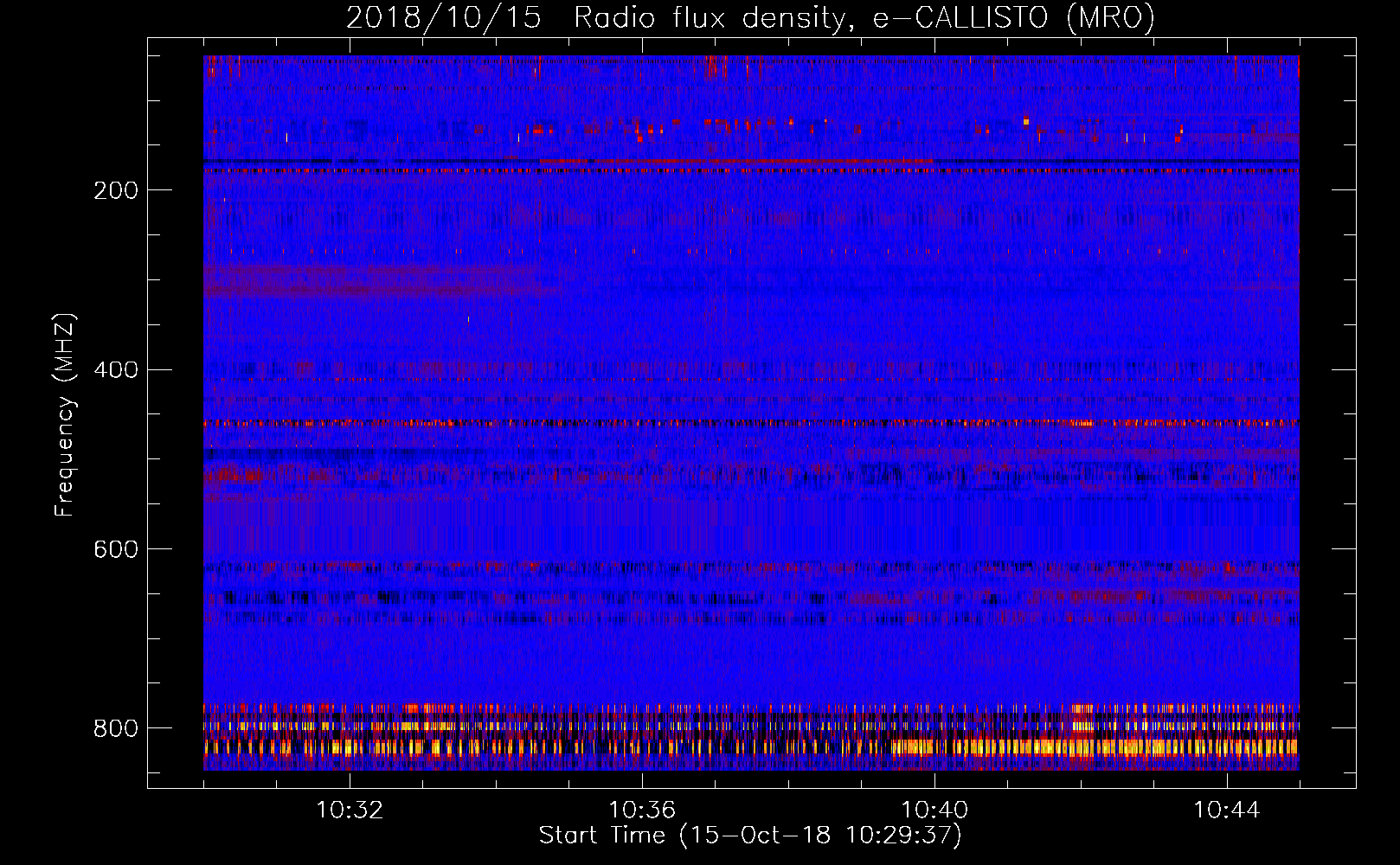Click the '10:32' time tick label
Viewport: 1400px width, 865px height.
(350, 810)
